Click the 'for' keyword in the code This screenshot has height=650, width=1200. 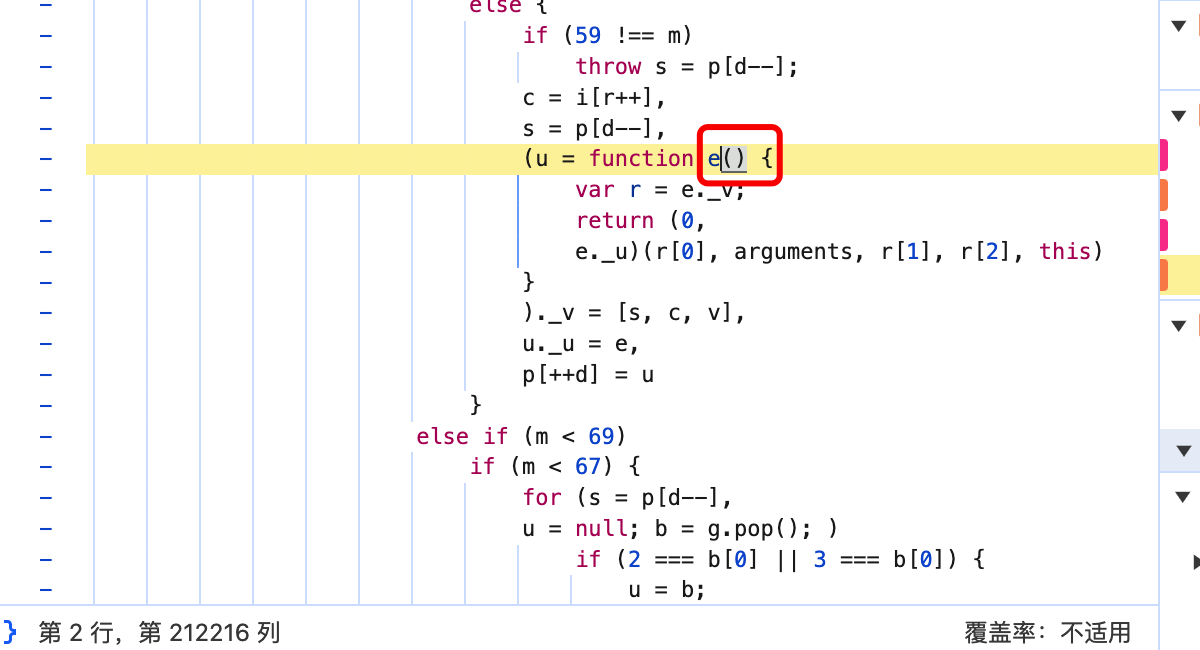pyautogui.click(x=542, y=497)
